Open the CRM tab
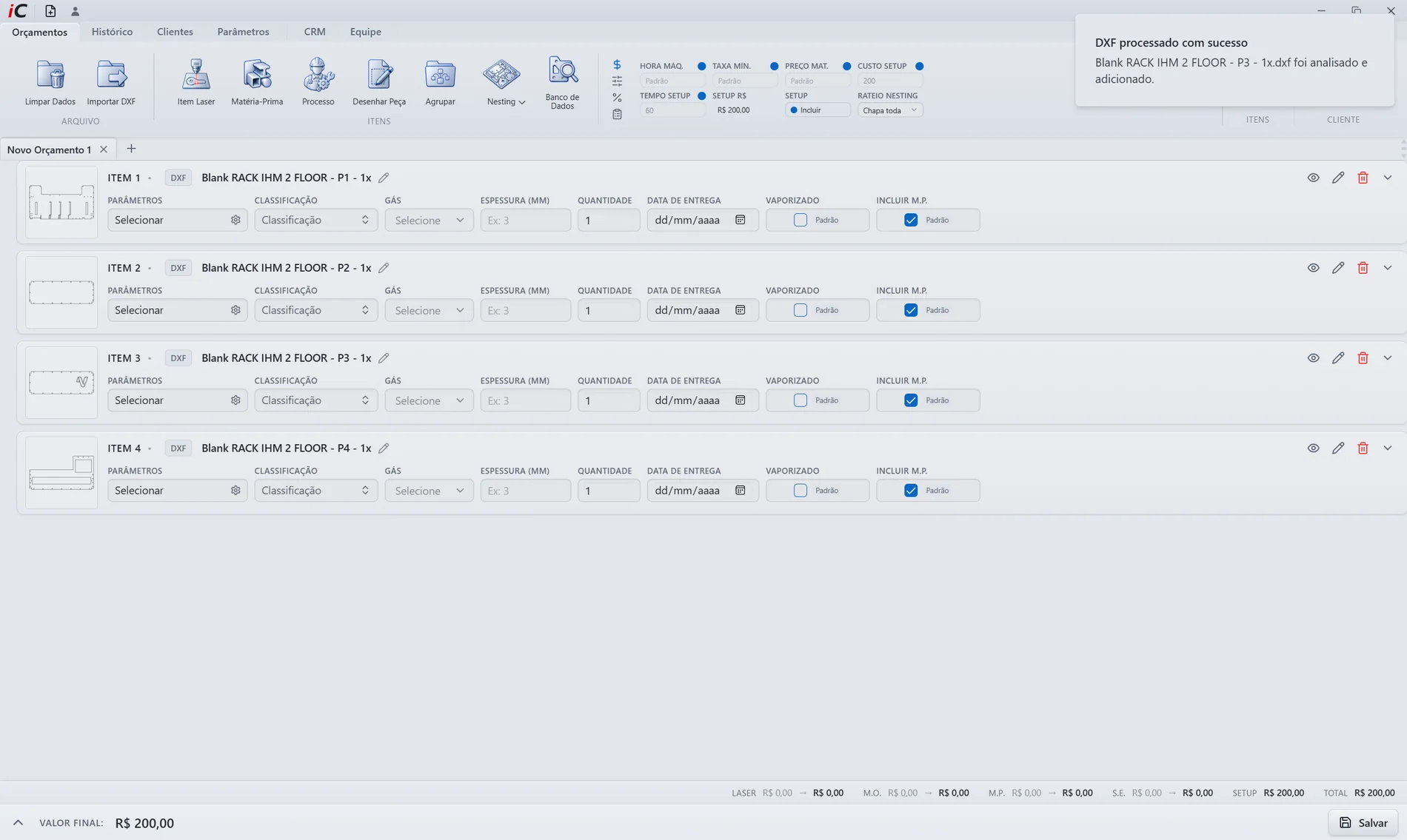Image resolution: width=1407 pixels, height=840 pixels. point(315,32)
